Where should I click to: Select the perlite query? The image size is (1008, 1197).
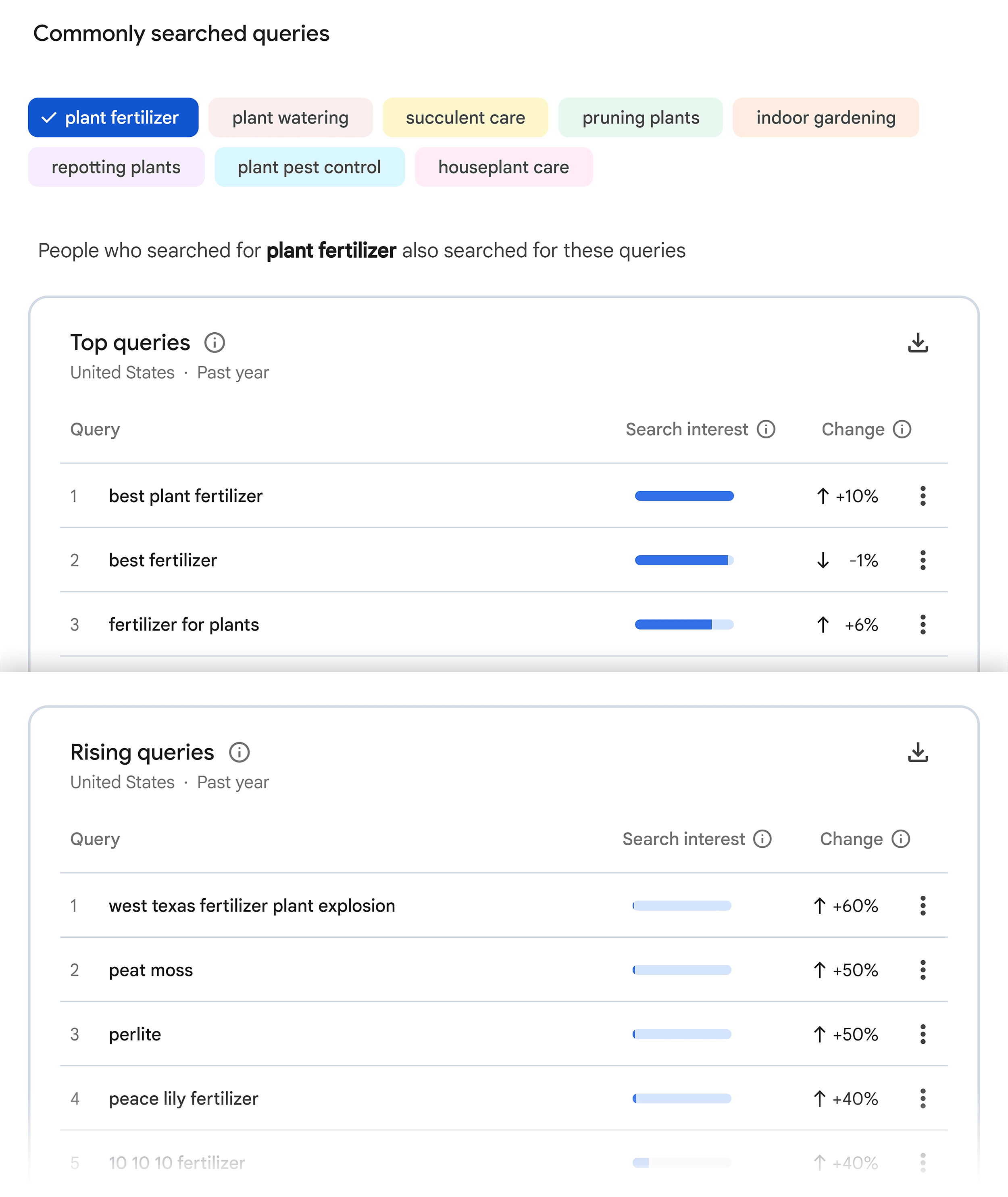click(x=135, y=1034)
